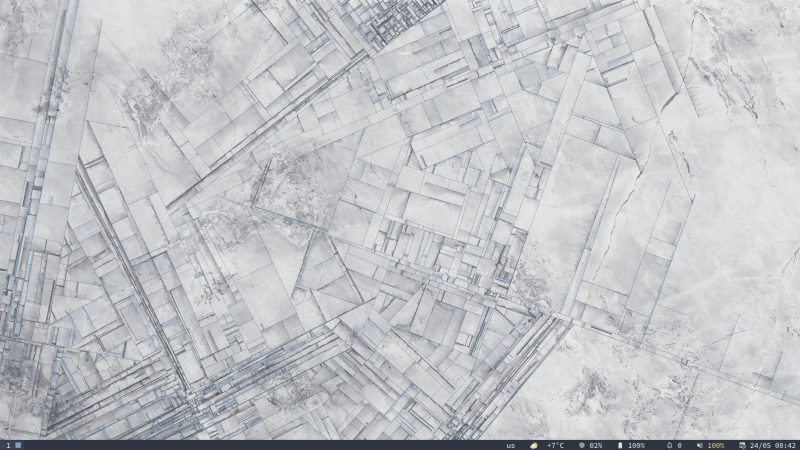800x450 pixels.
Task: Click the 02% CPU usage value
Action: (595, 445)
